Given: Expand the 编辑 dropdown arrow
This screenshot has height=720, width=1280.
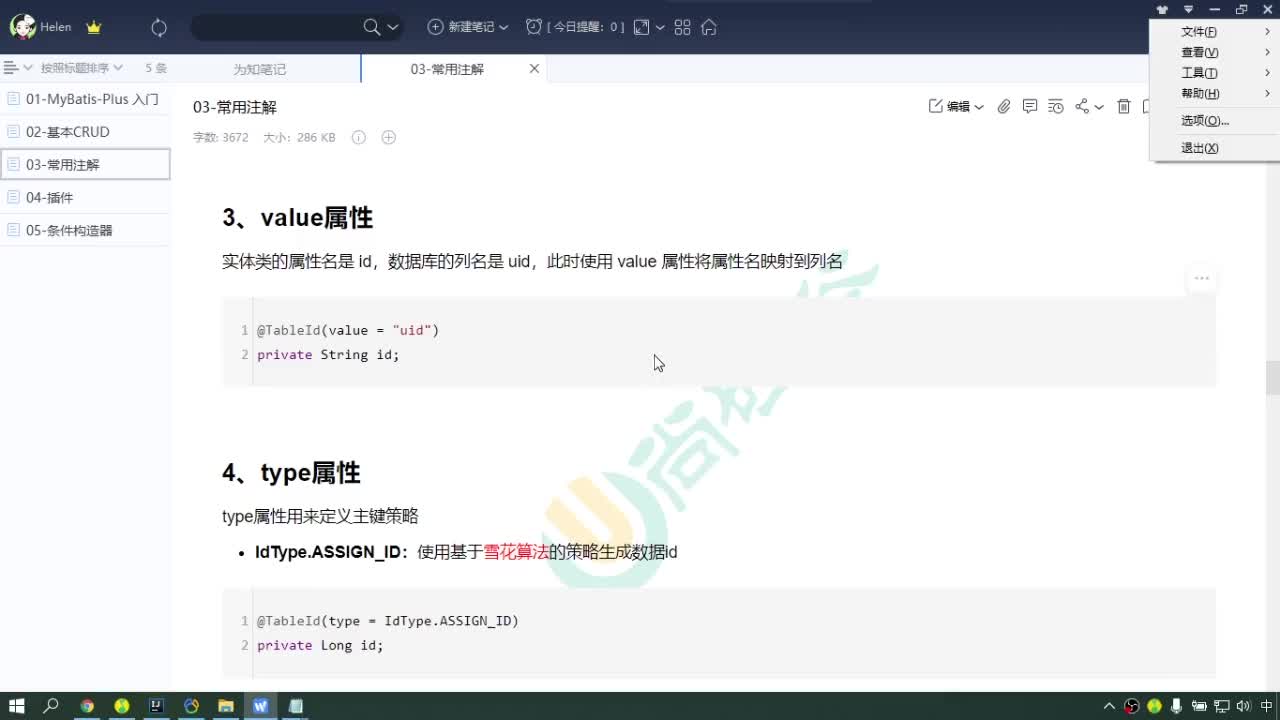Looking at the screenshot, I should [979, 107].
